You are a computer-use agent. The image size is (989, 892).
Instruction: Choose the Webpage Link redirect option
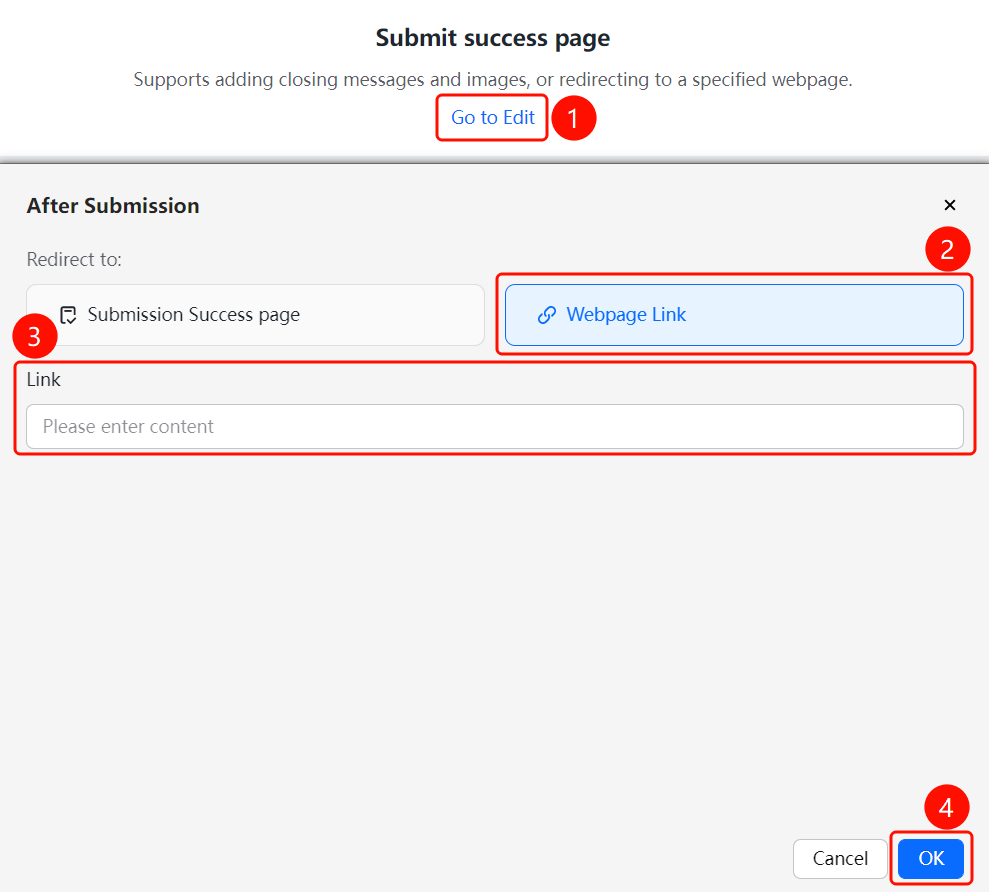[x=734, y=315]
